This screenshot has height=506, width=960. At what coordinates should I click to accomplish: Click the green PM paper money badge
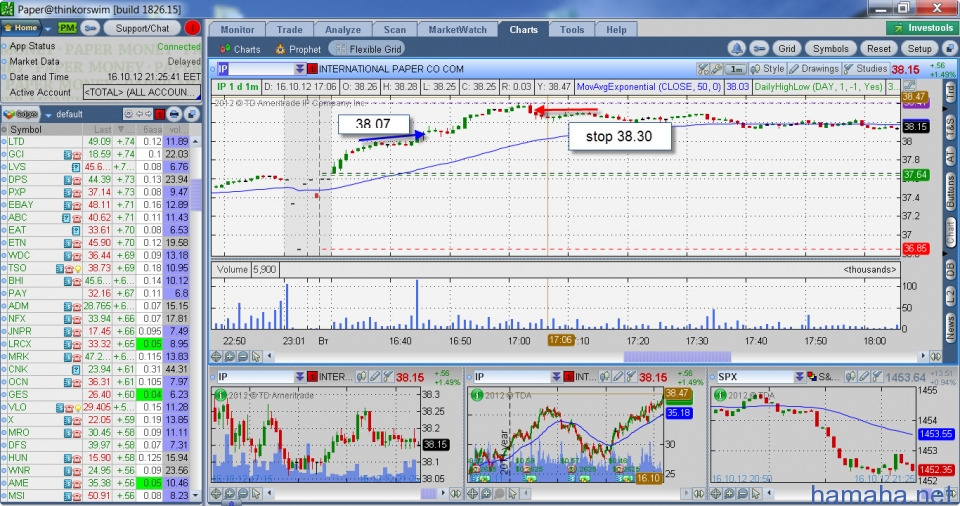tap(67, 28)
